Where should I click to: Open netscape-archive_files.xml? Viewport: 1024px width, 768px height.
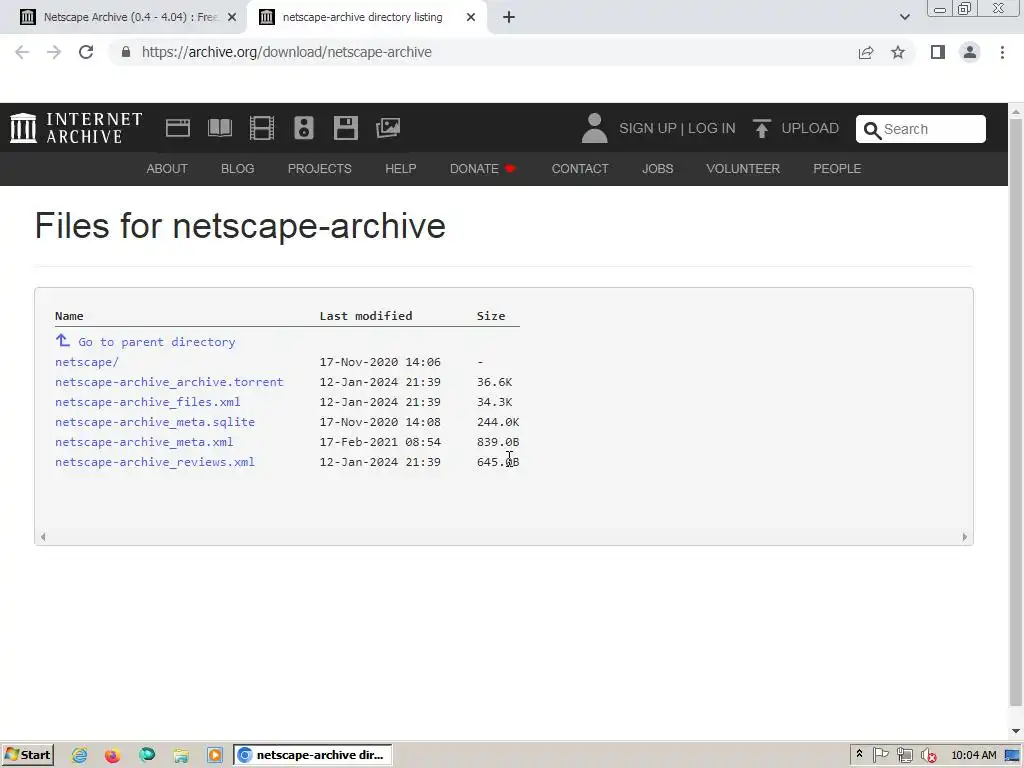pyautogui.click(x=148, y=402)
